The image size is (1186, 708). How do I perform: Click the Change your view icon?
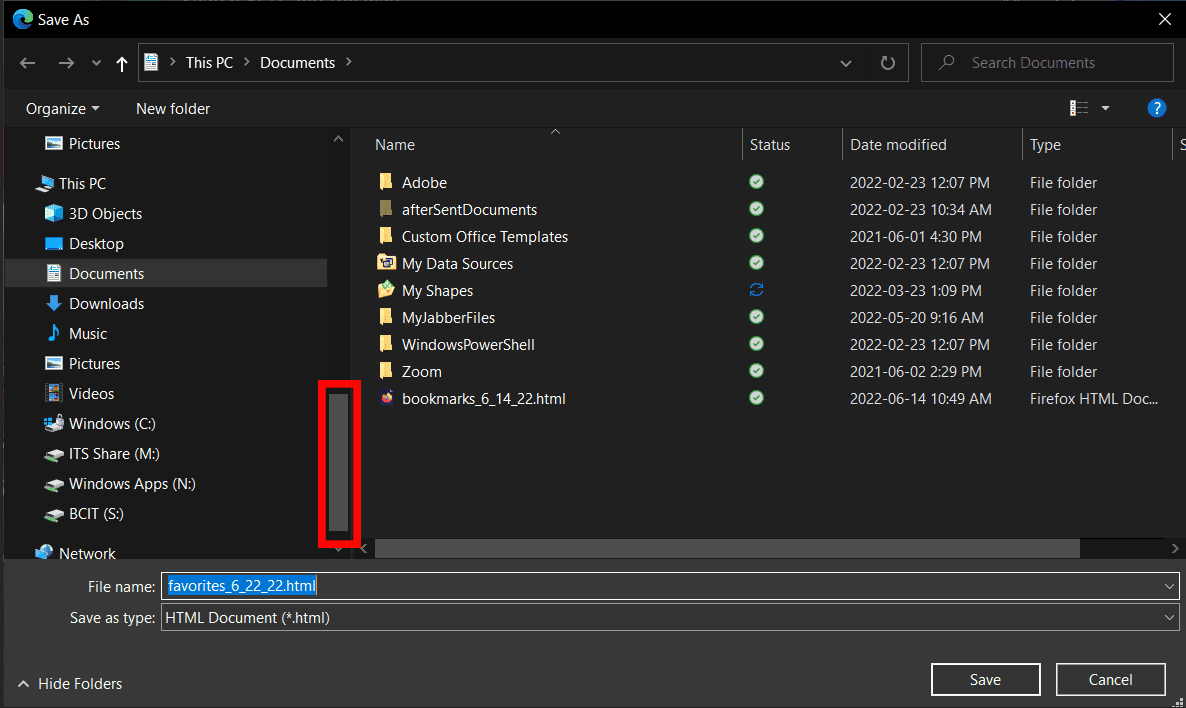(x=1079, y=108)
